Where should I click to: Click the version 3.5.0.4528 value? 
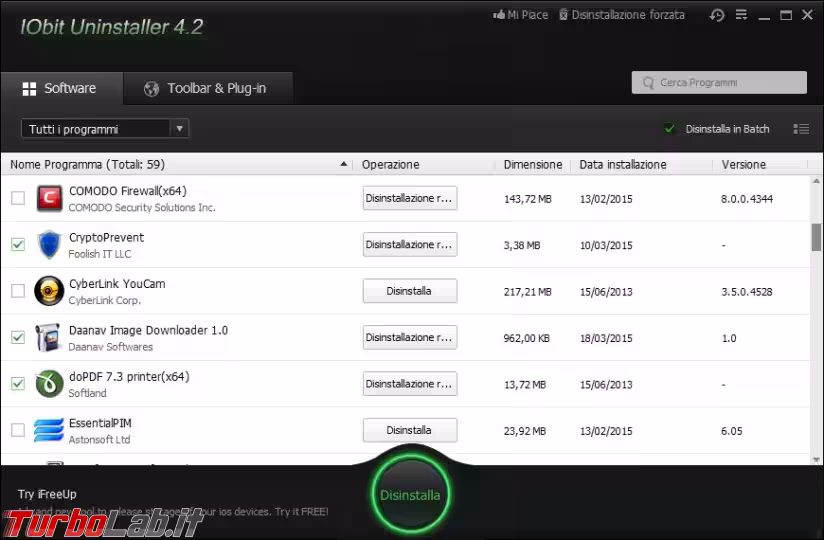tap(747, 292)
